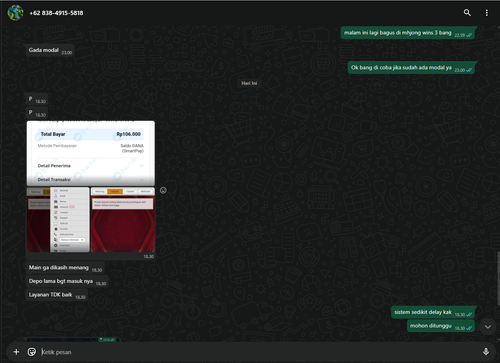Click the "Depo lama bgt masuk nya" message
The height and width of the screenshot is (363, 500).
[67, 281]
